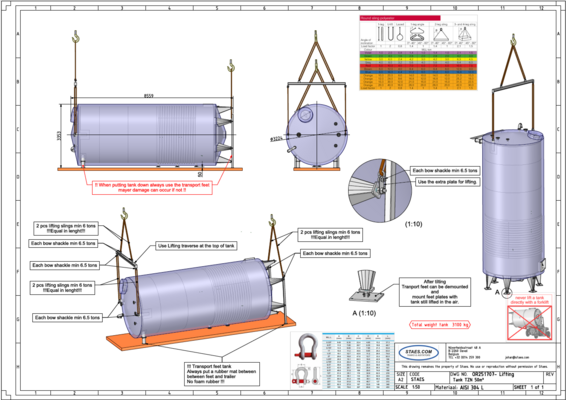
Task: Click bow shackle label above extra plate note
Action: click(x=445, y=170)
